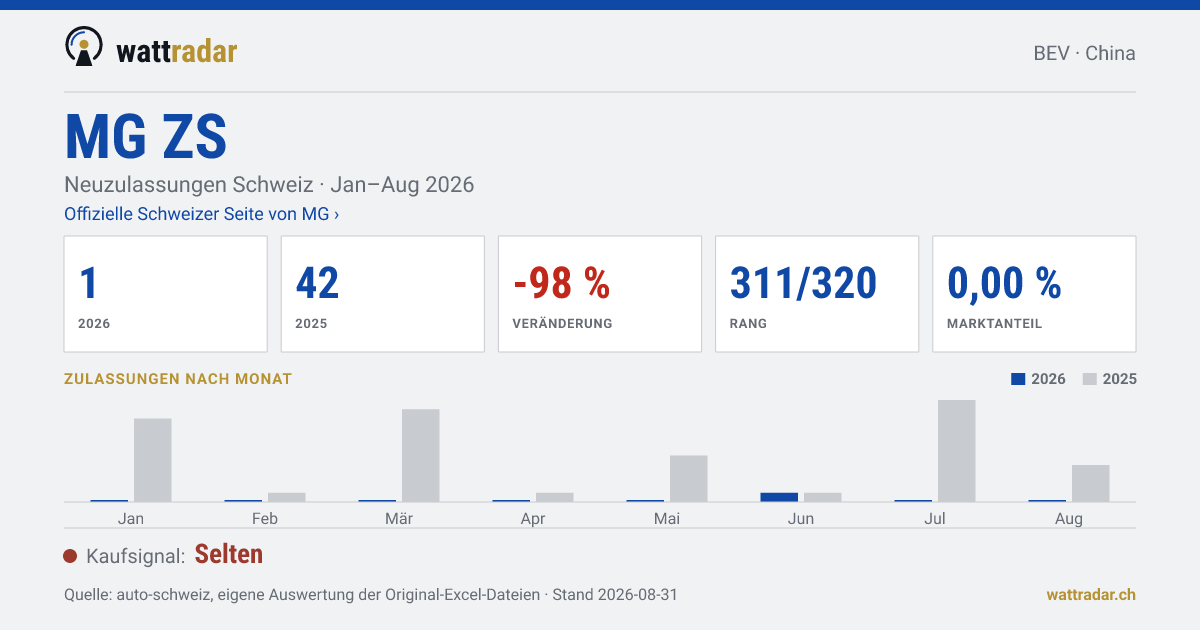Click the 'Jul' month axis label
This screenshot has width=1200, height=630.
(935, 518)
